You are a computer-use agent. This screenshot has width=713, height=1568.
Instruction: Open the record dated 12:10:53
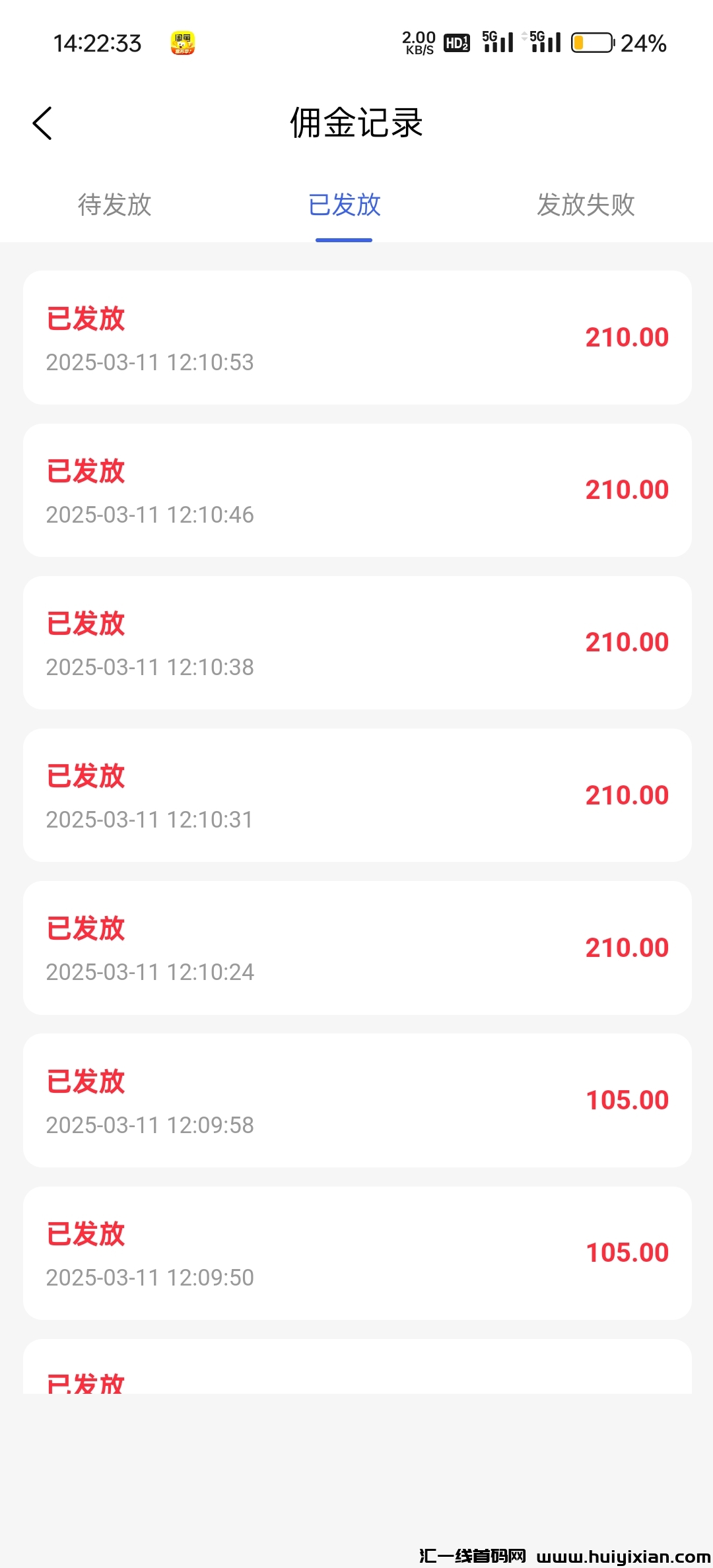click(357, 337)
